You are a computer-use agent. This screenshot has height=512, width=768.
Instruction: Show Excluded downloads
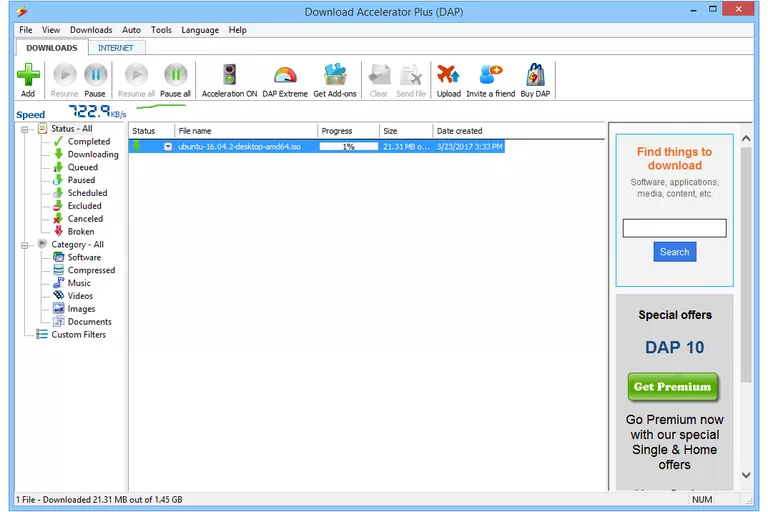click(85, 206)
